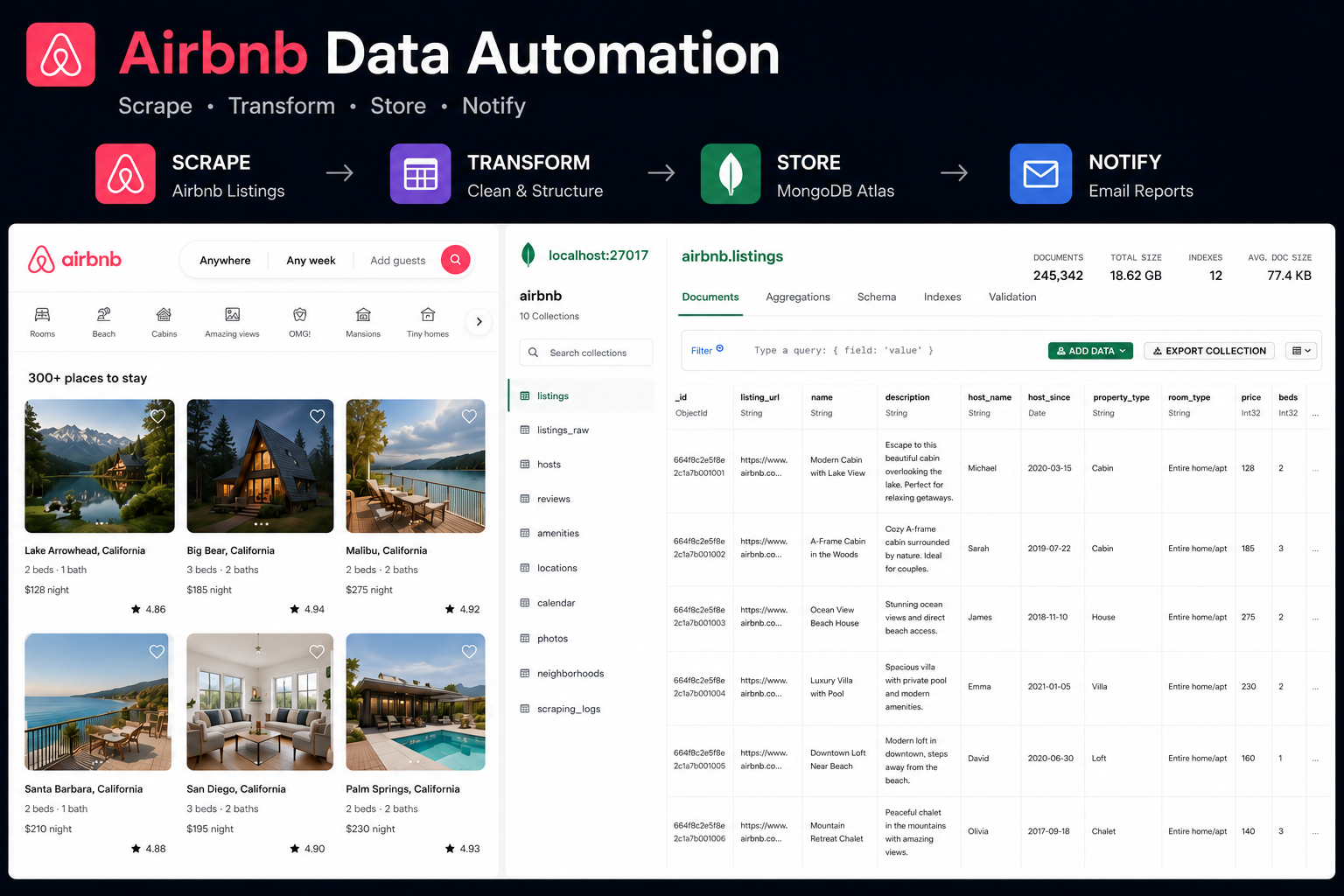Image resolution: width=1344 pixels, height=896 pixels.
Task: Open the Malibu deck photo
Action: (x=416, y=466)
